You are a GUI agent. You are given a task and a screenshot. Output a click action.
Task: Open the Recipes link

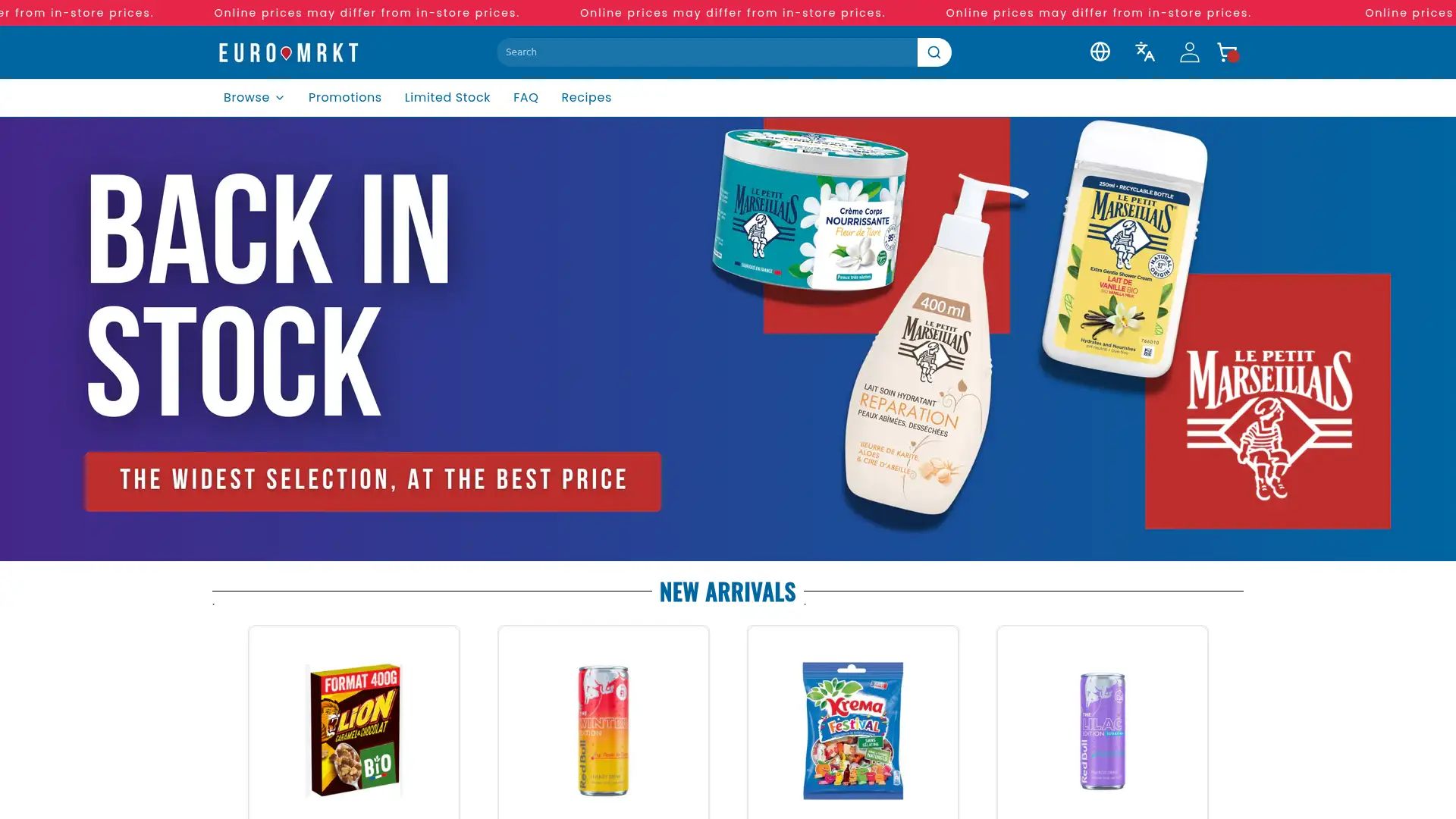pos(585,98)
